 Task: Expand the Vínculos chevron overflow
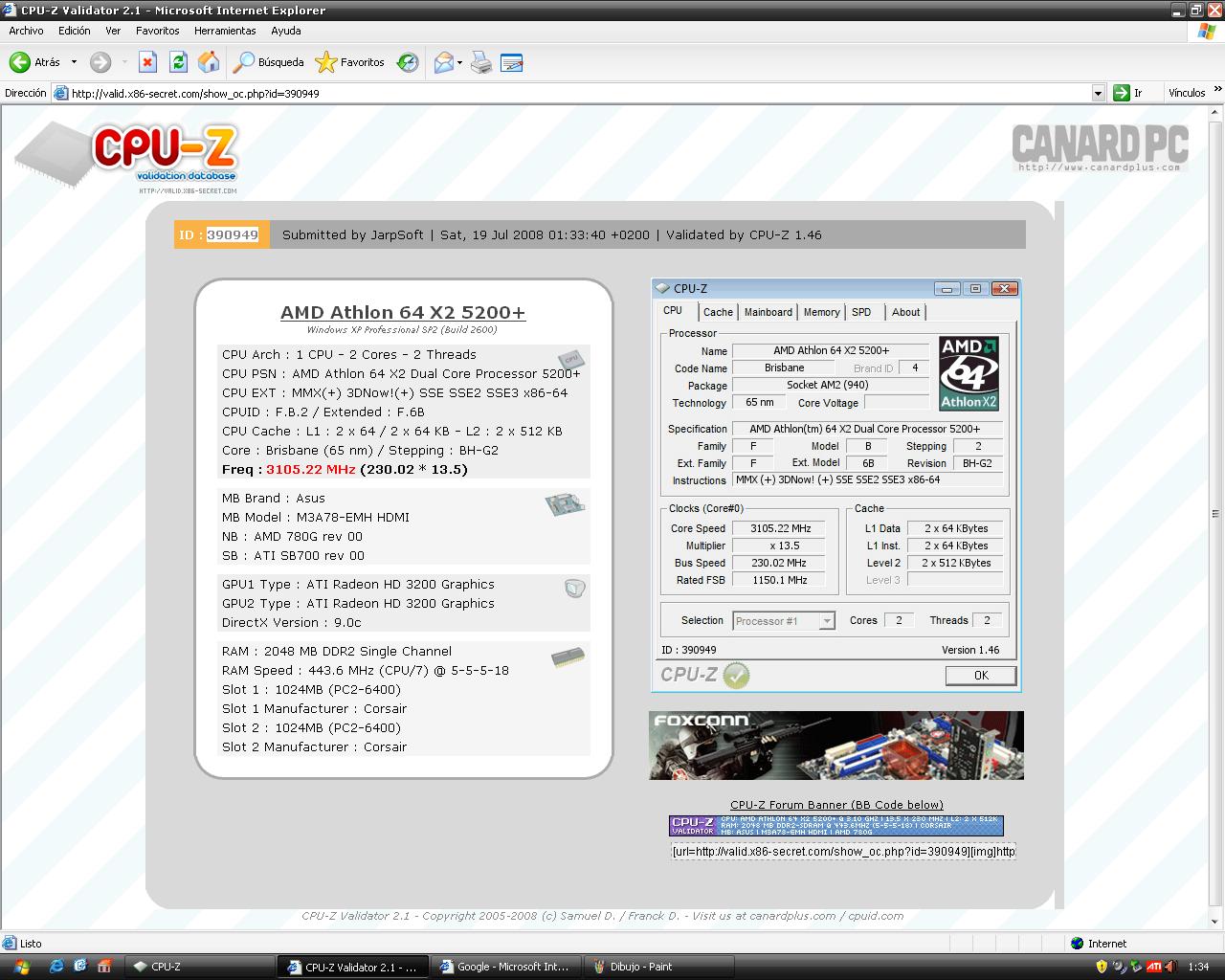click(x=1217, y=90)
